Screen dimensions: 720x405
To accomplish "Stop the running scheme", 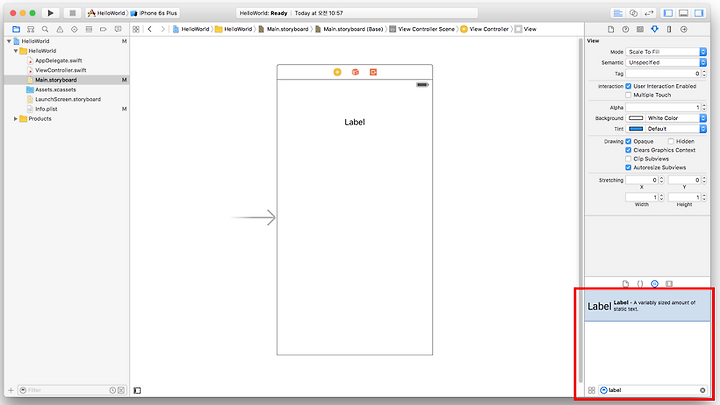I will point(72,13).
